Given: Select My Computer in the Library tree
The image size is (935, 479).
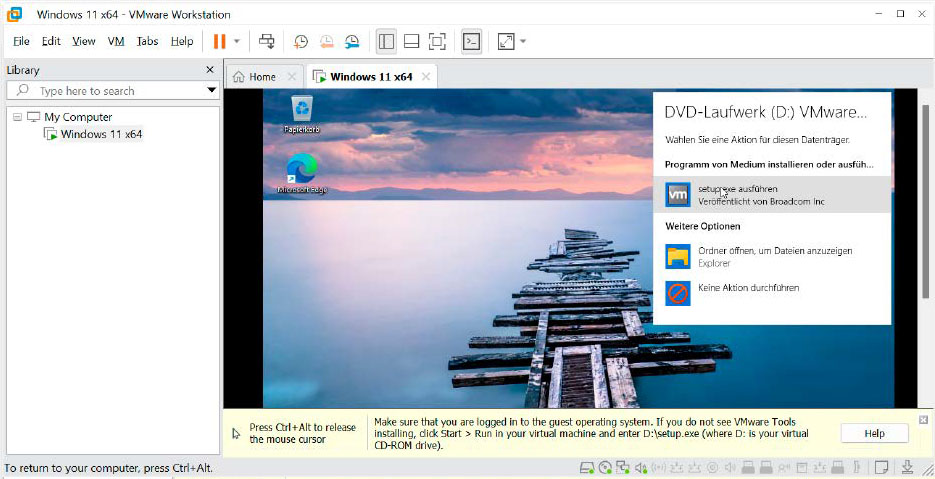Looking at the screenshot, I should point(78,117).
